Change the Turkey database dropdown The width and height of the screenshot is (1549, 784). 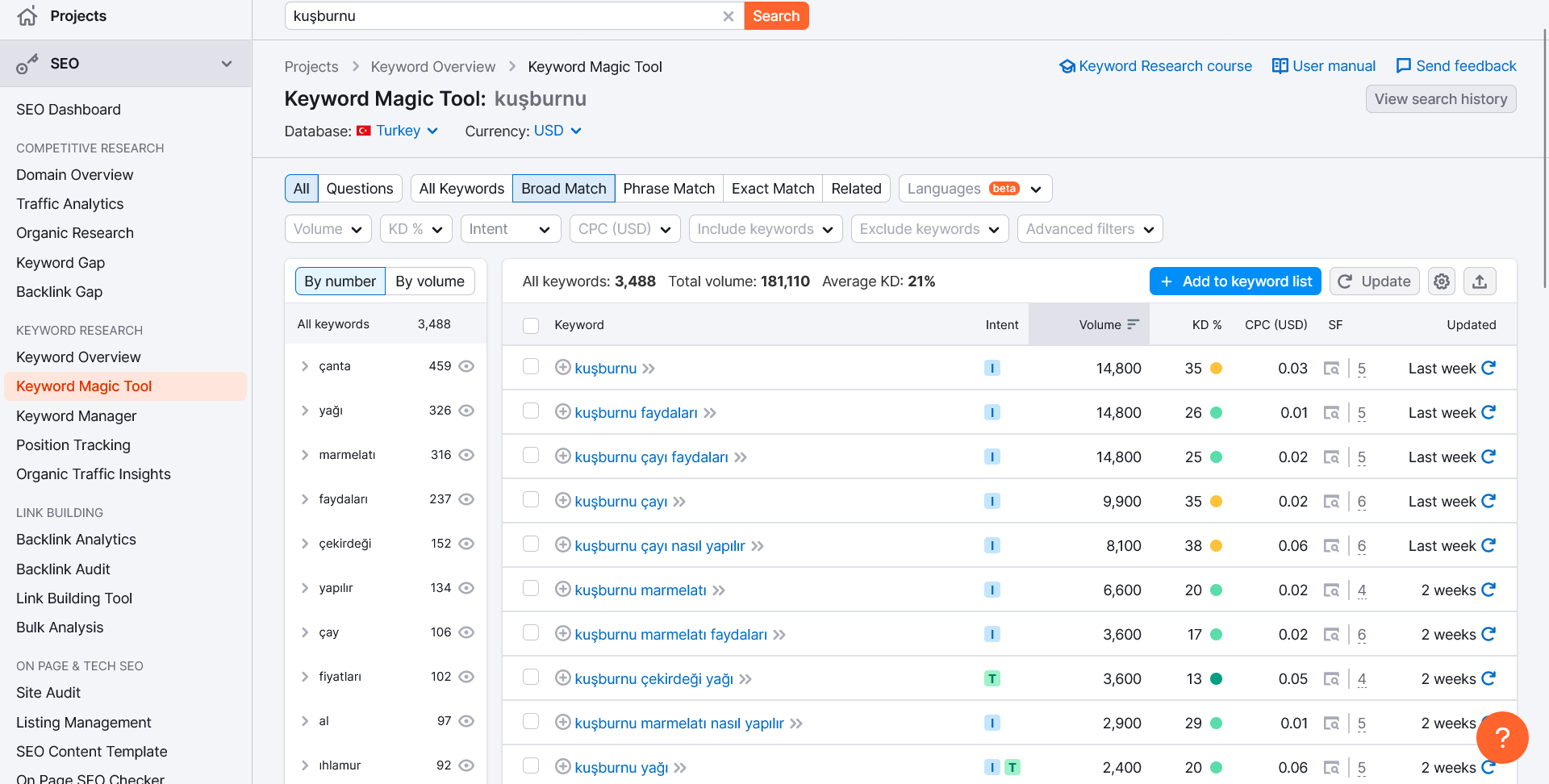398,131
